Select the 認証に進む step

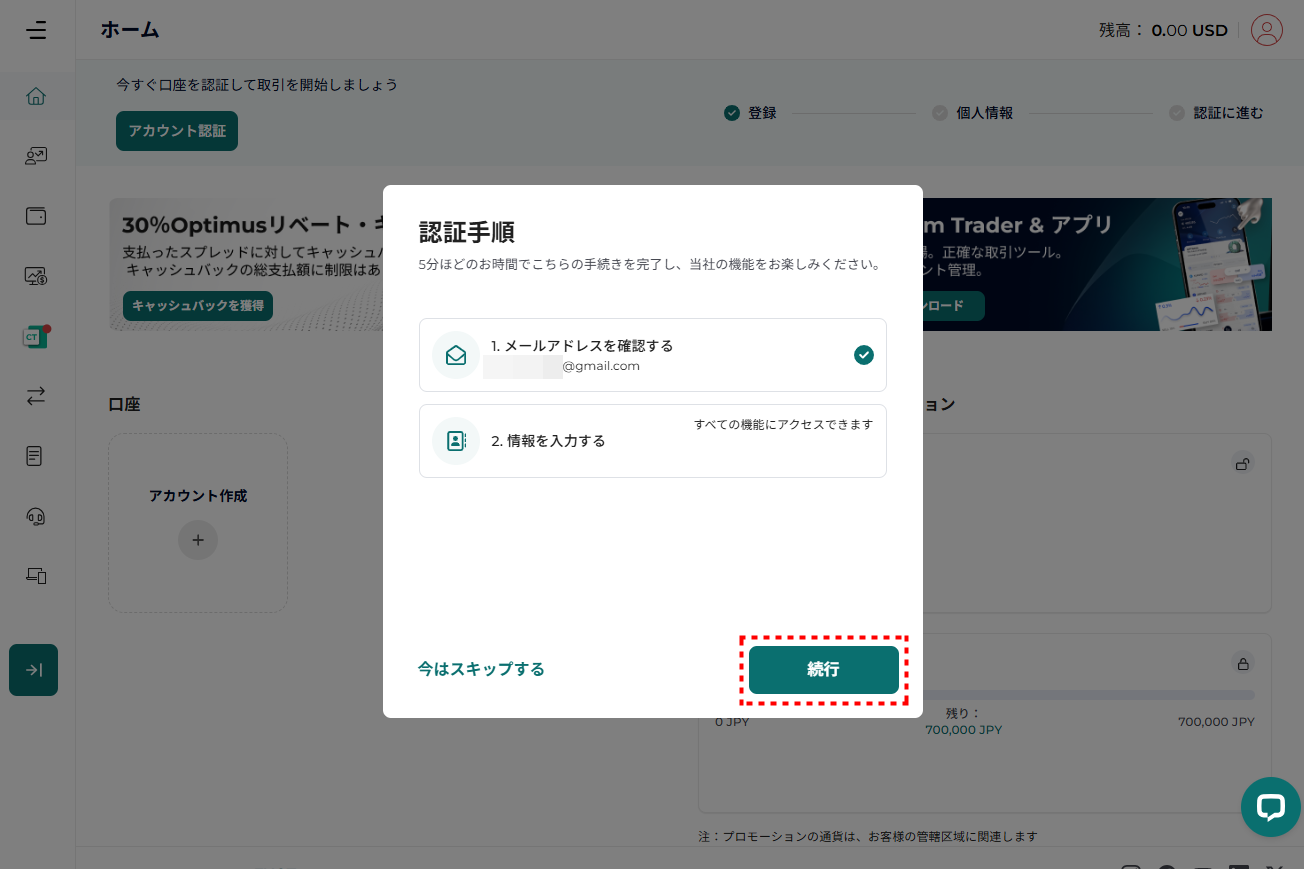point(1217,113)
